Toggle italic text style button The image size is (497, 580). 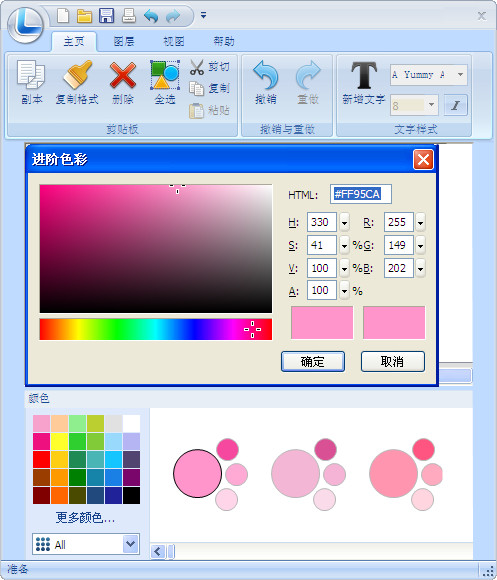[456, 105]
